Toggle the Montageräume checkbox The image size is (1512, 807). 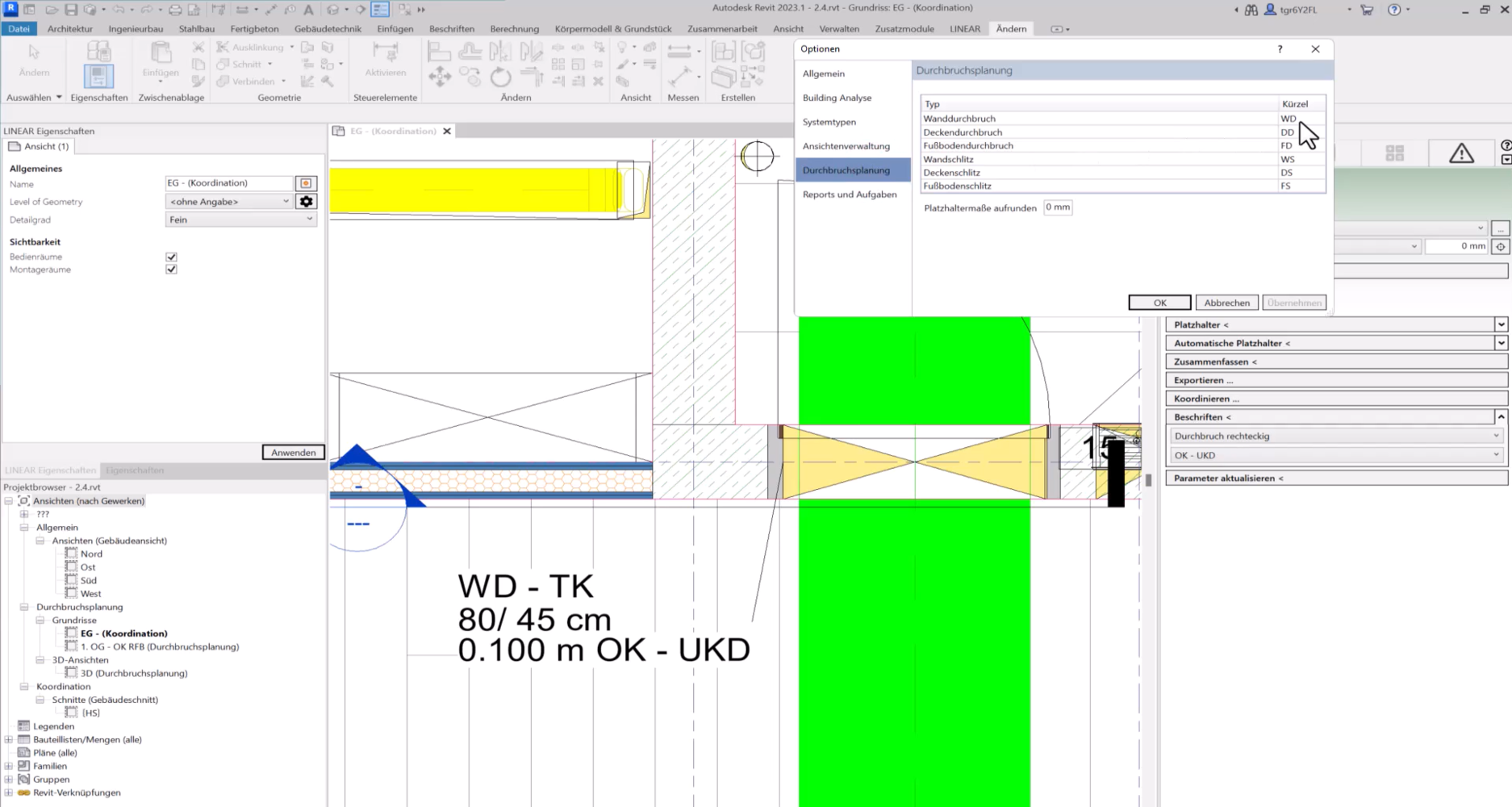pos(171,270)
